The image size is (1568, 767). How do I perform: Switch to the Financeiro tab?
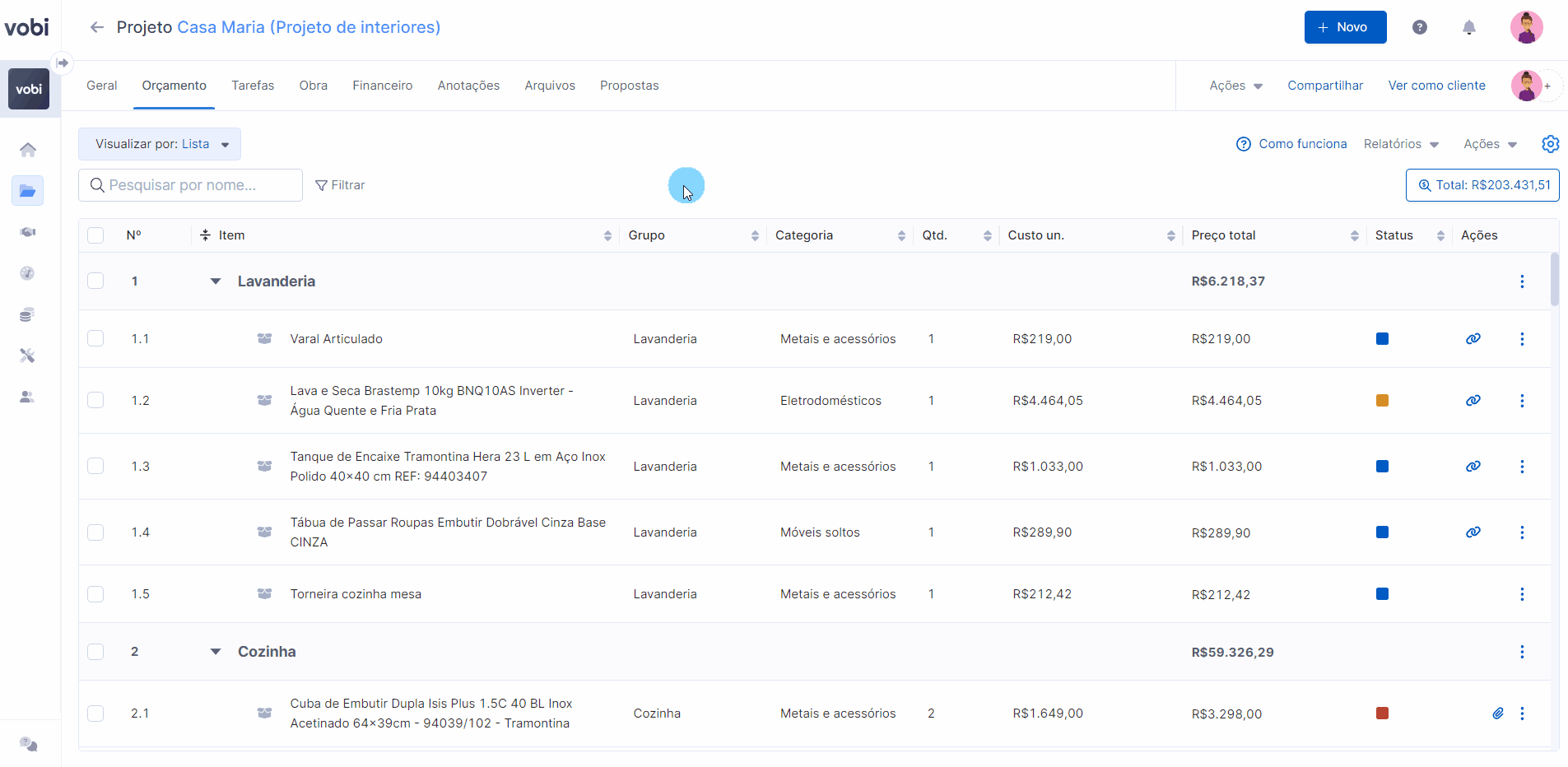tap(382, 86)
